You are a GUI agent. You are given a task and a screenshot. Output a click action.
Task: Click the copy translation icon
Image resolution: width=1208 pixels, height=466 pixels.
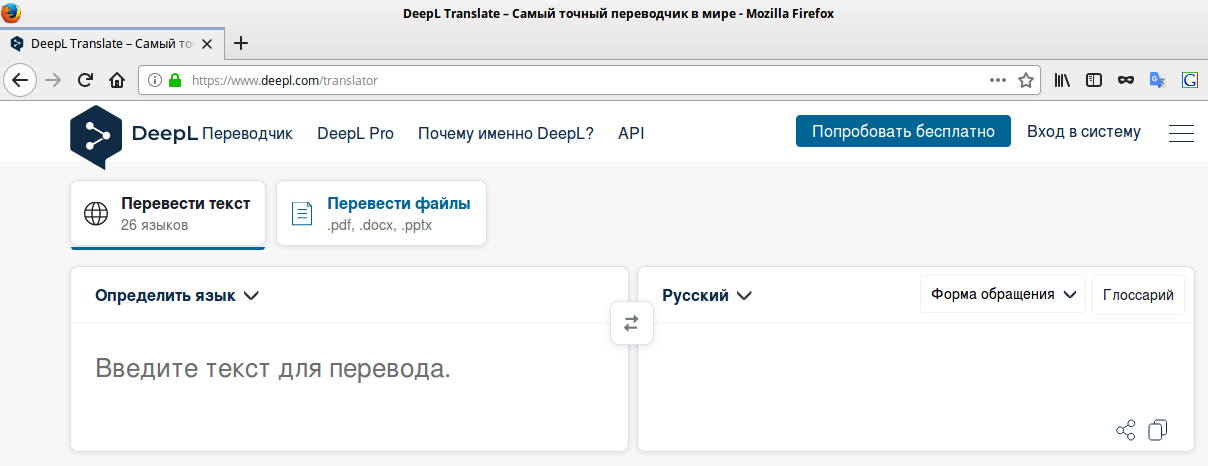tap(1158, 430)
